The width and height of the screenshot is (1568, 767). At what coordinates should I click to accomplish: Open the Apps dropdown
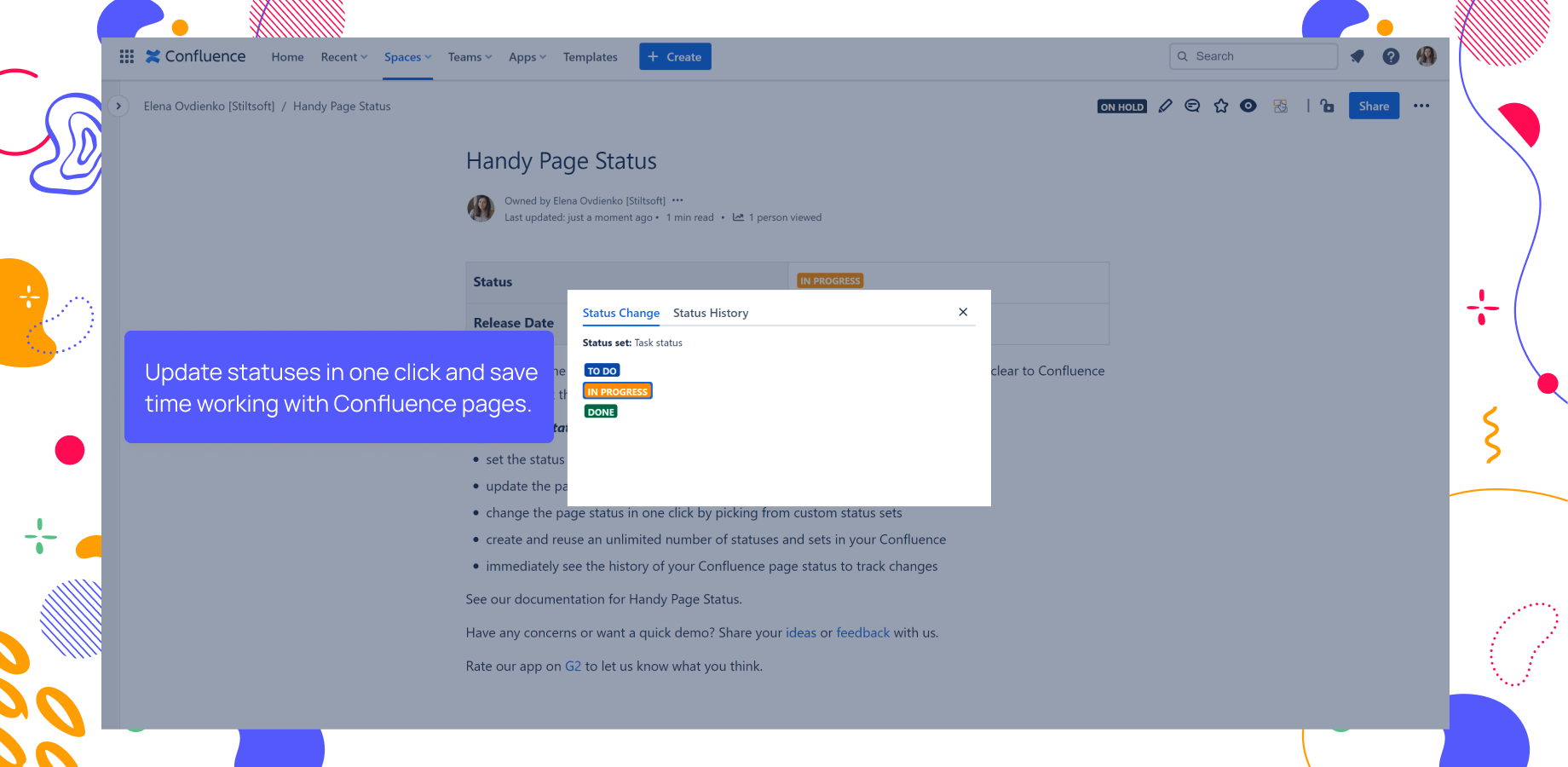[527, 57]
